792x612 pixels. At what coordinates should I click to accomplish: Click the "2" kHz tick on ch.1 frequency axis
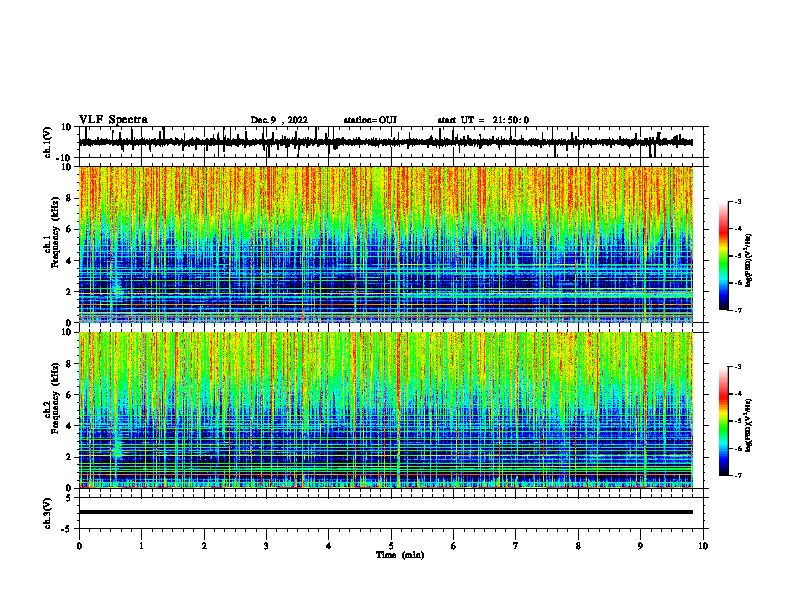69,291
